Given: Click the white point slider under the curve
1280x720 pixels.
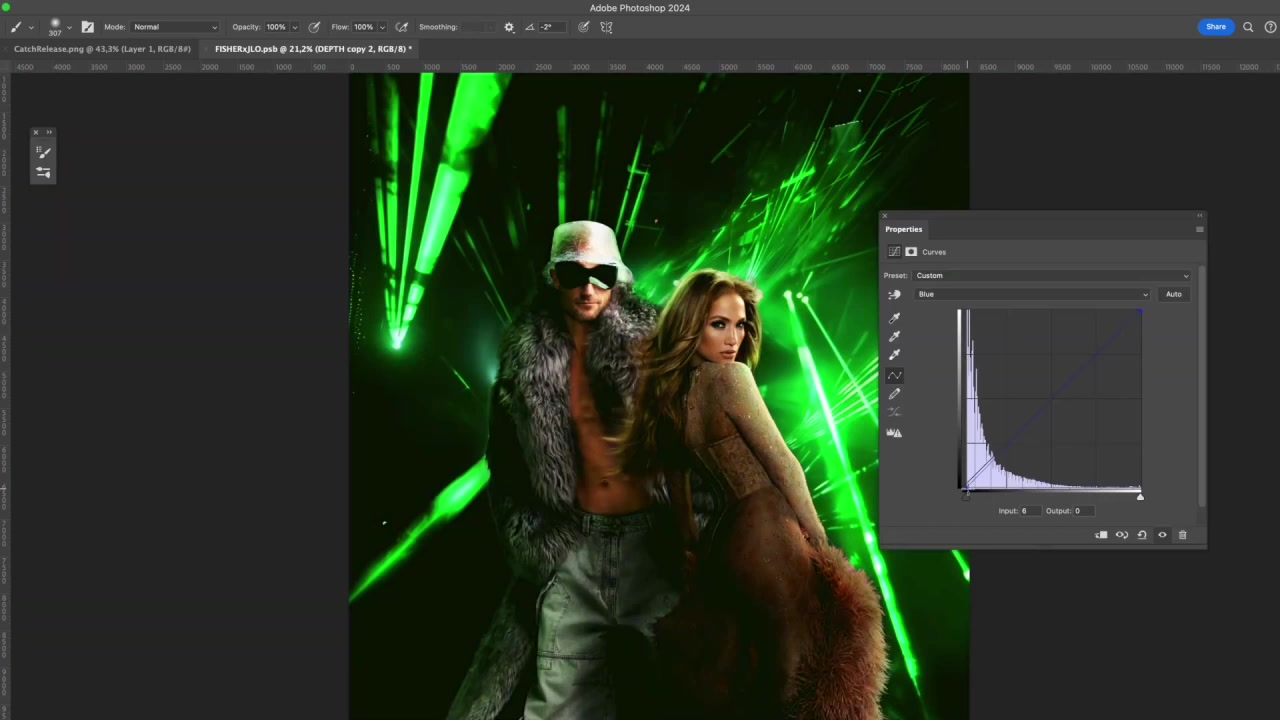Looking at the screenshot, I should click(1139, 496).
